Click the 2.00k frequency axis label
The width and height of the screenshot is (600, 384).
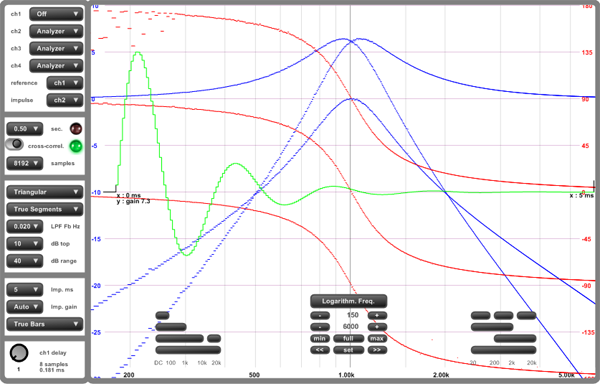click(441, 375)
